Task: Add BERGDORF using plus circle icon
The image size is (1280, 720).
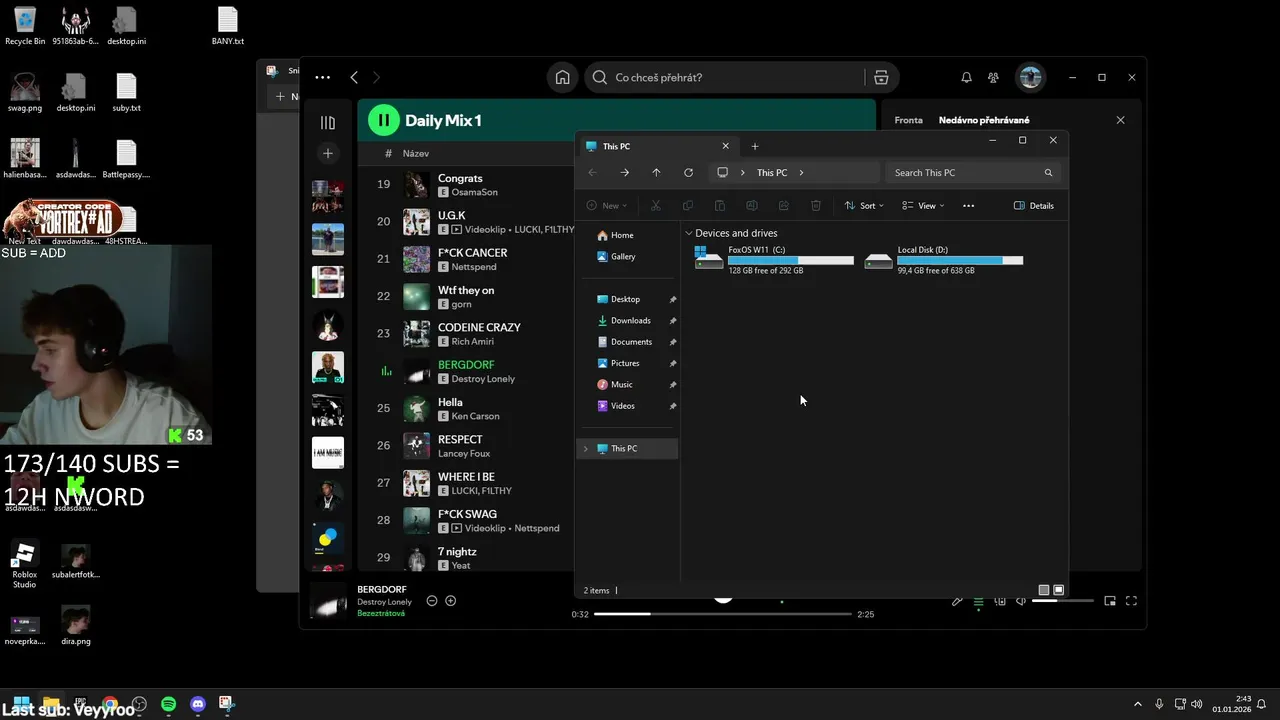Action: 450,601
